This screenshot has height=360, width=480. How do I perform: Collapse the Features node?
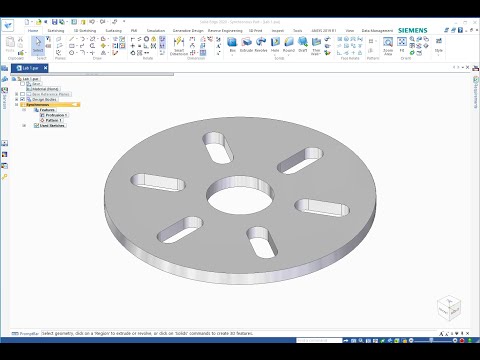(24, 110)
